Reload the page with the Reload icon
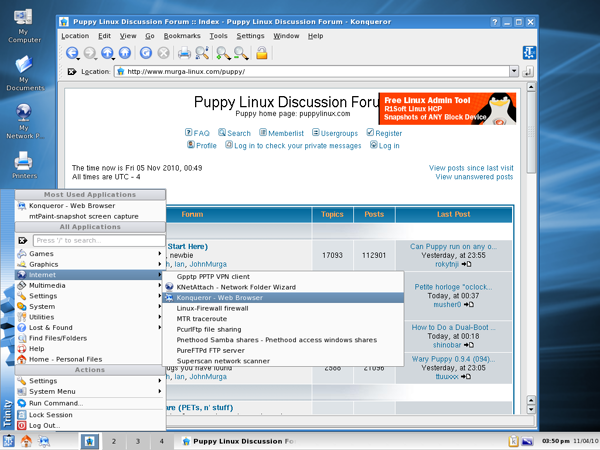 pos(145,53)
